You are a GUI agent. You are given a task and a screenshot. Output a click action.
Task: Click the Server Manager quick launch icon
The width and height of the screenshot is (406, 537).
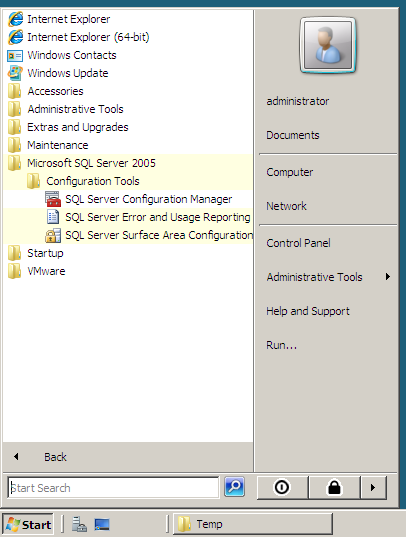click(x=79, y=524)
